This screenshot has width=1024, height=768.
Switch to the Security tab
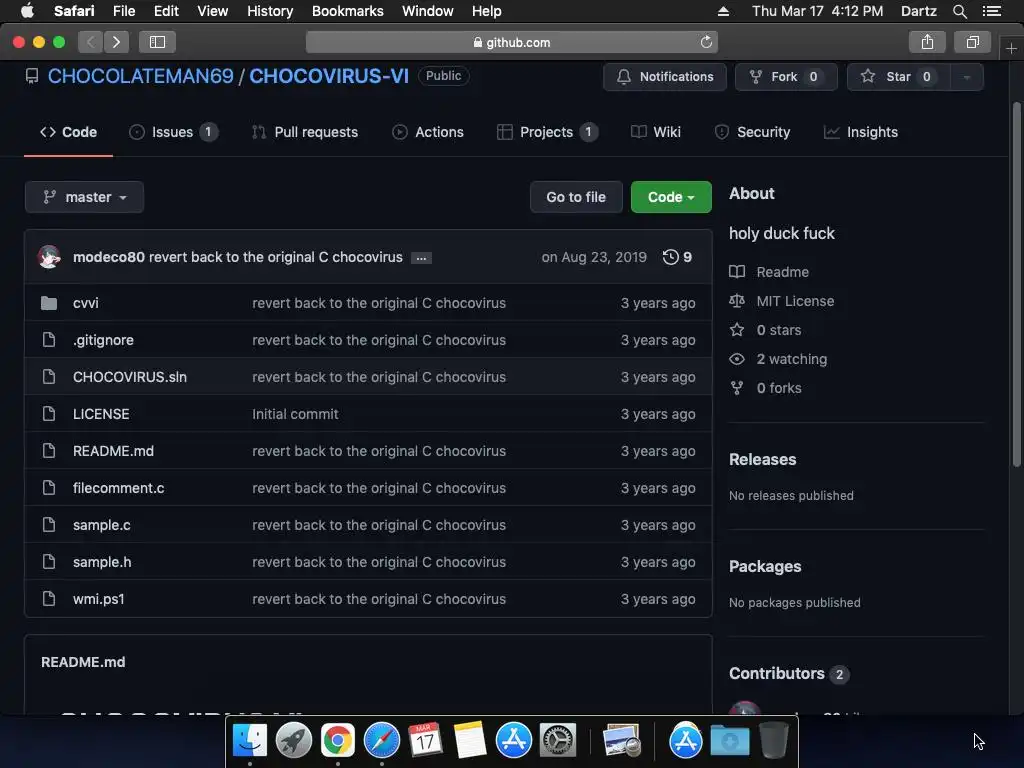click(752, 132)
